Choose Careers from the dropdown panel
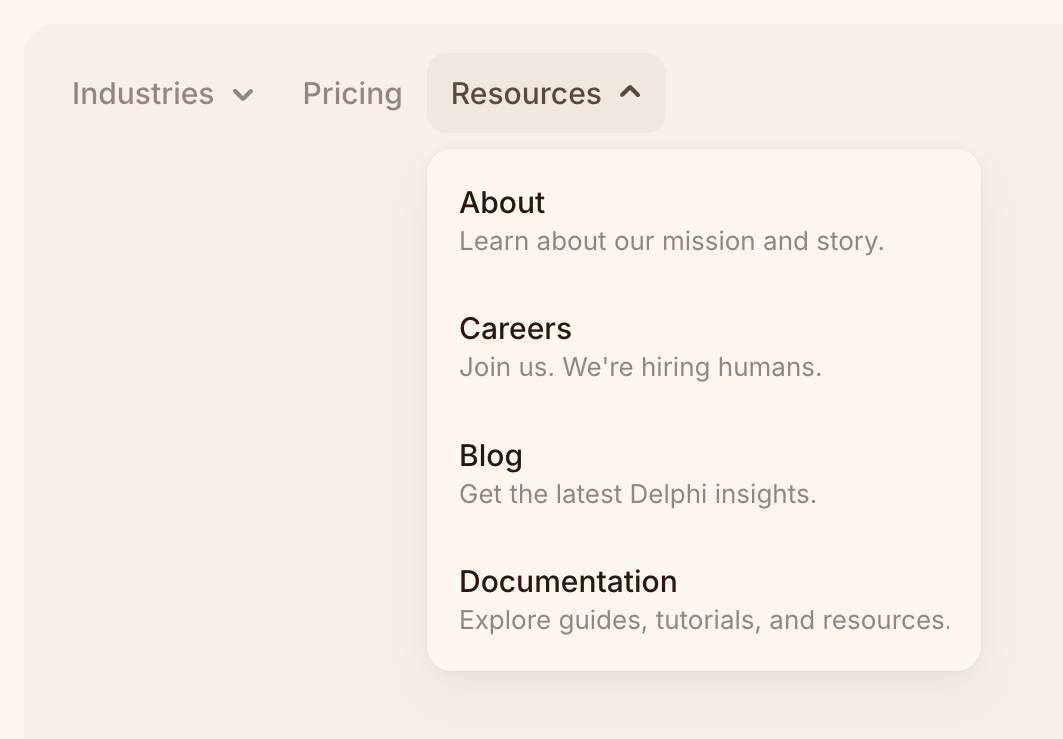The width and height of the screenshot is (1063, 739). (x=516, y=329)
